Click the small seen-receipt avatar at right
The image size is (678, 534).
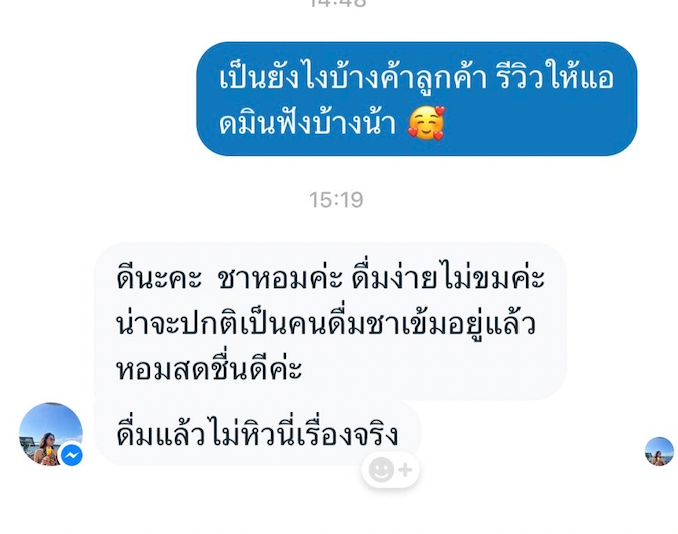(x=659, y=451)
